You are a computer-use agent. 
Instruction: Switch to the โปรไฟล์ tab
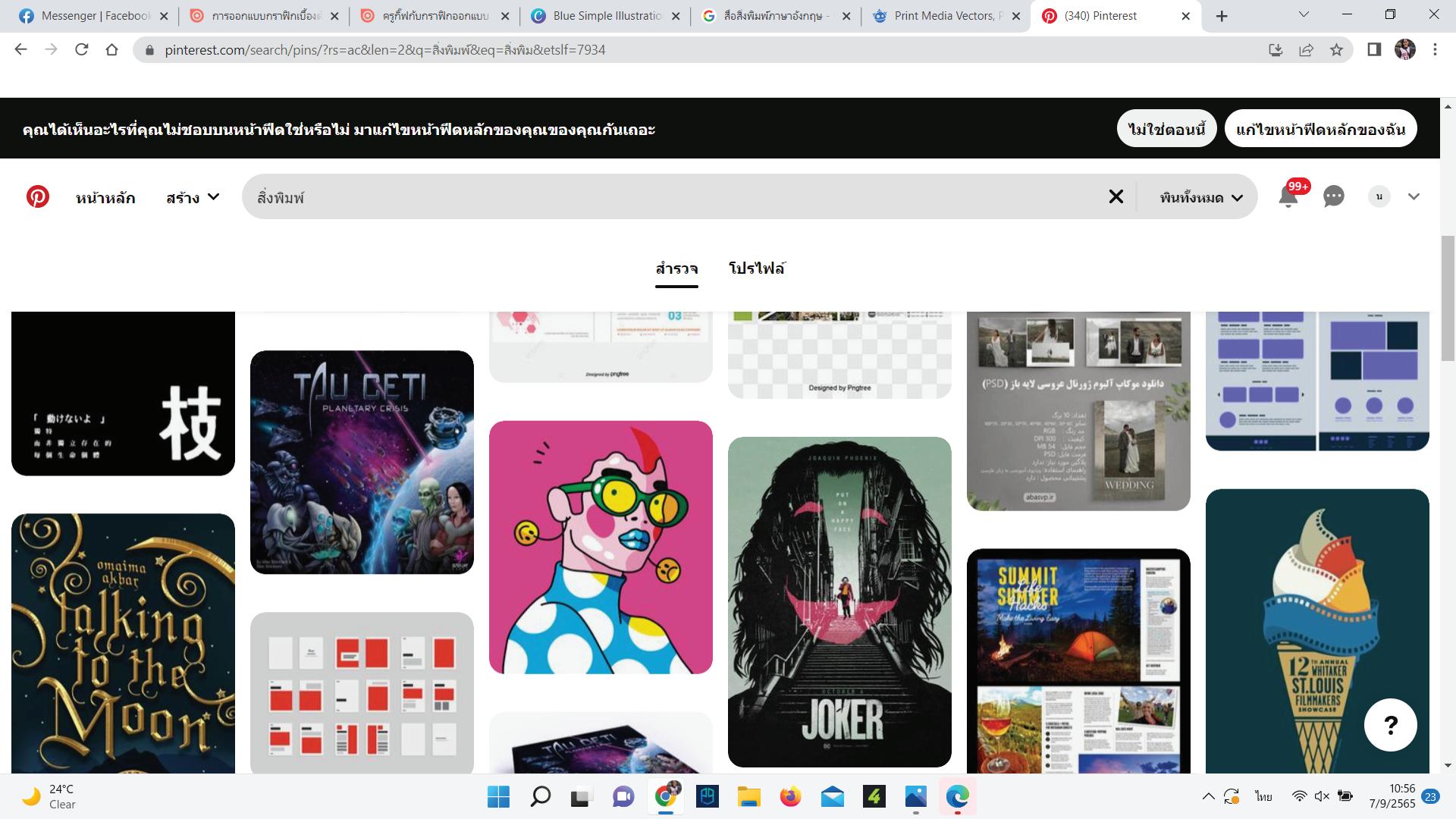tap(757, 268)
